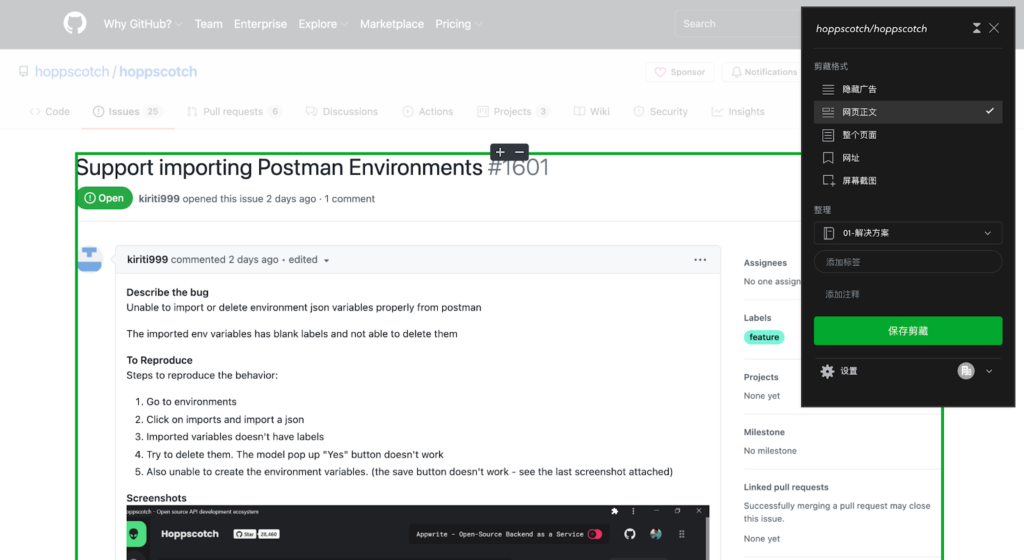Click the GitHub search box
The height and width of the screenshot is (560, 1024).
point(737,24)
